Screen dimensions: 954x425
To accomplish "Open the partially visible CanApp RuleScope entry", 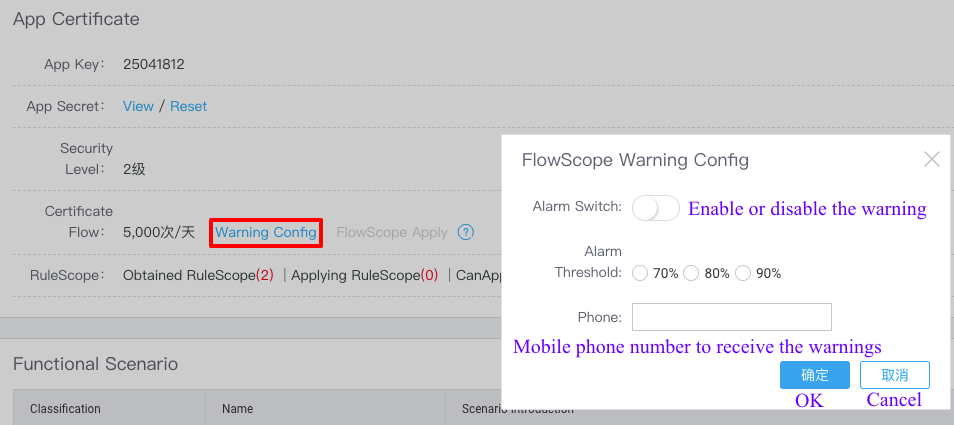I will [x=479, y=275].
